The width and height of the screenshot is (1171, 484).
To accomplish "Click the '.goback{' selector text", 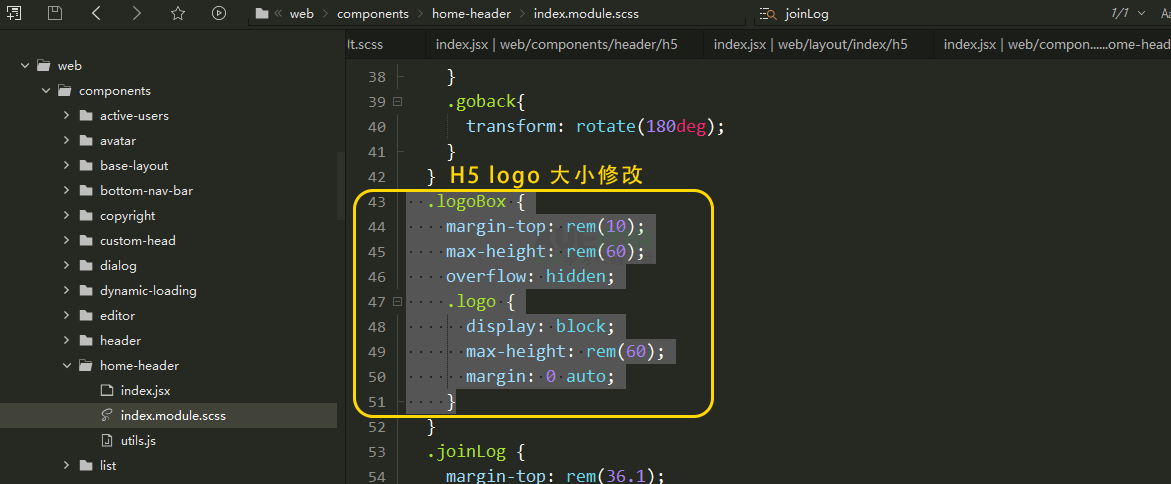I will (486, 102).
